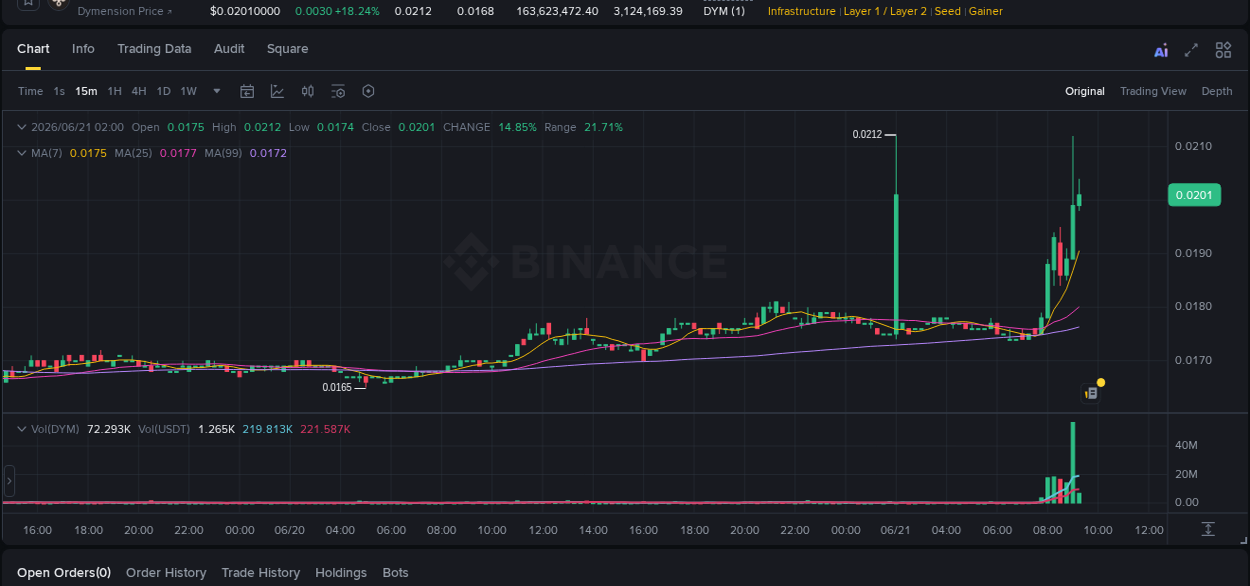Screen dimensions: 1250x586
Task: Click the CHANGE 14.85% value
Action: point(518,127)
